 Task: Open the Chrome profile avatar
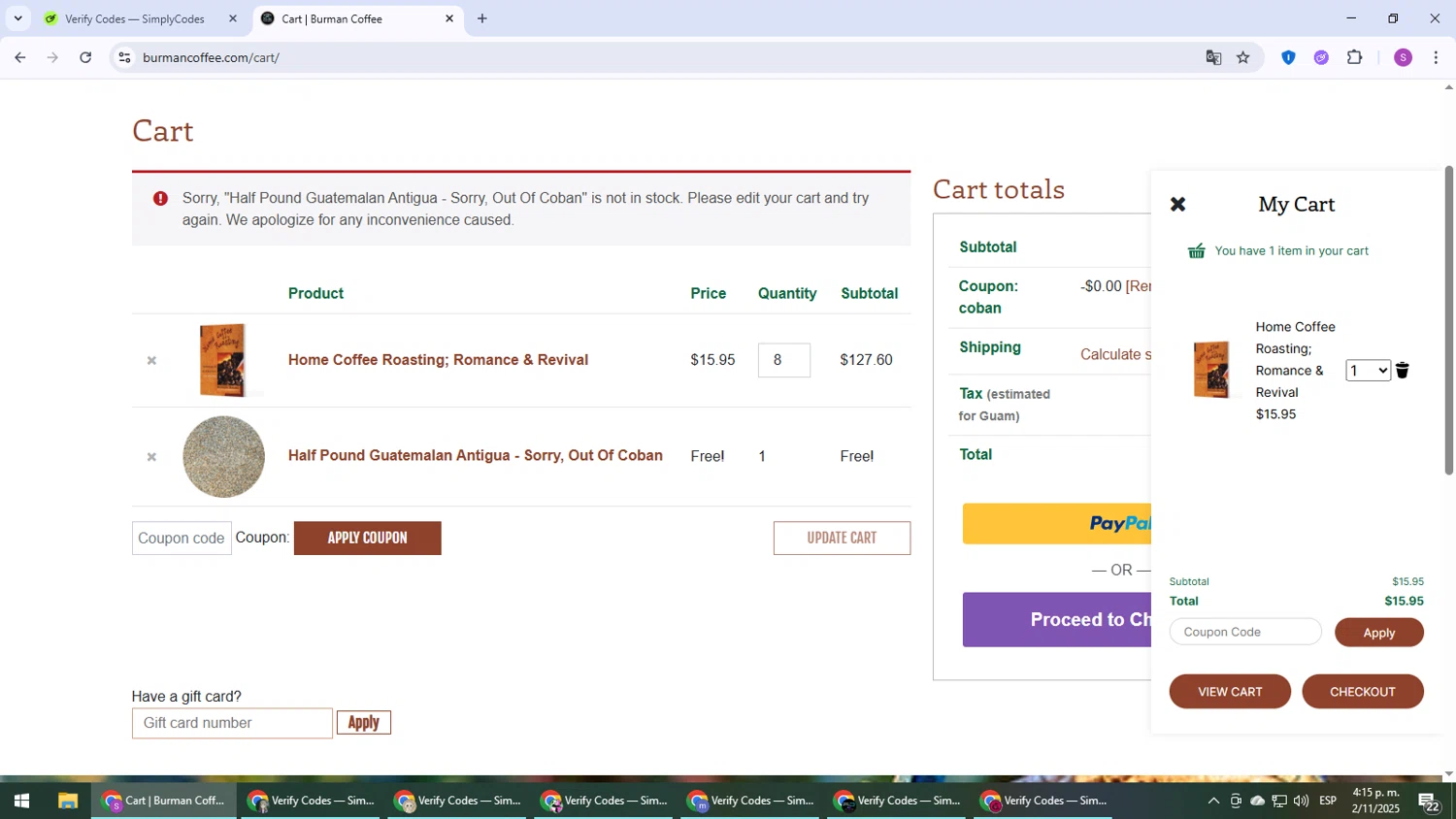tap(1403, 57)
